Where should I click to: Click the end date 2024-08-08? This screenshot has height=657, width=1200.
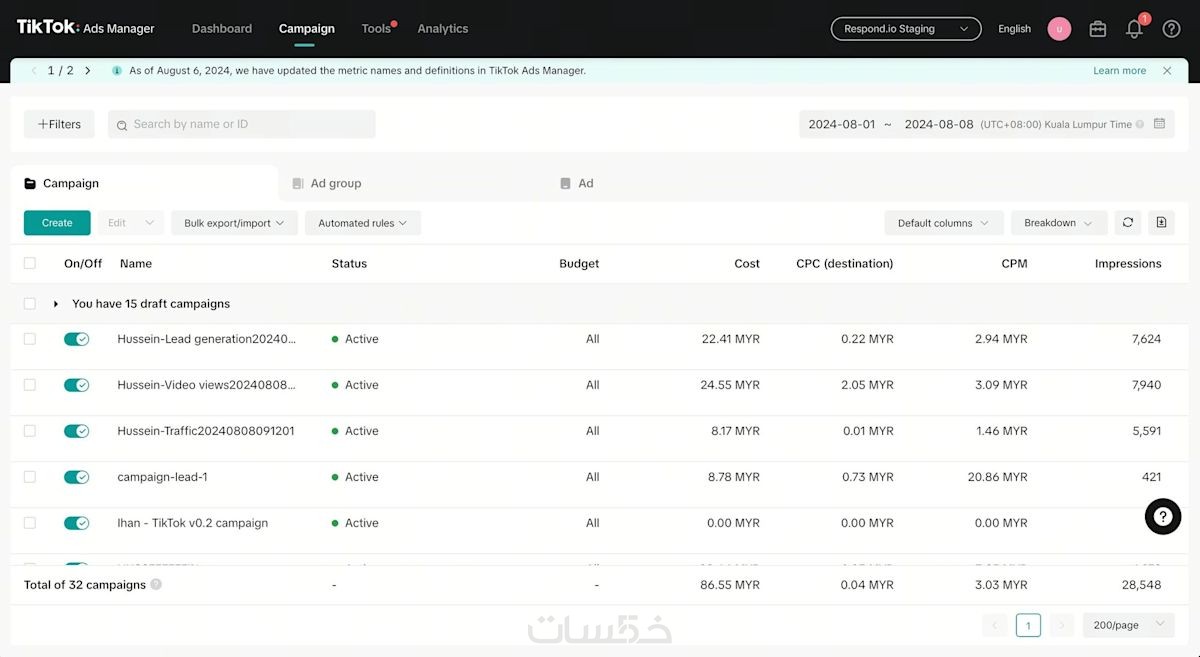pos(938,124)
